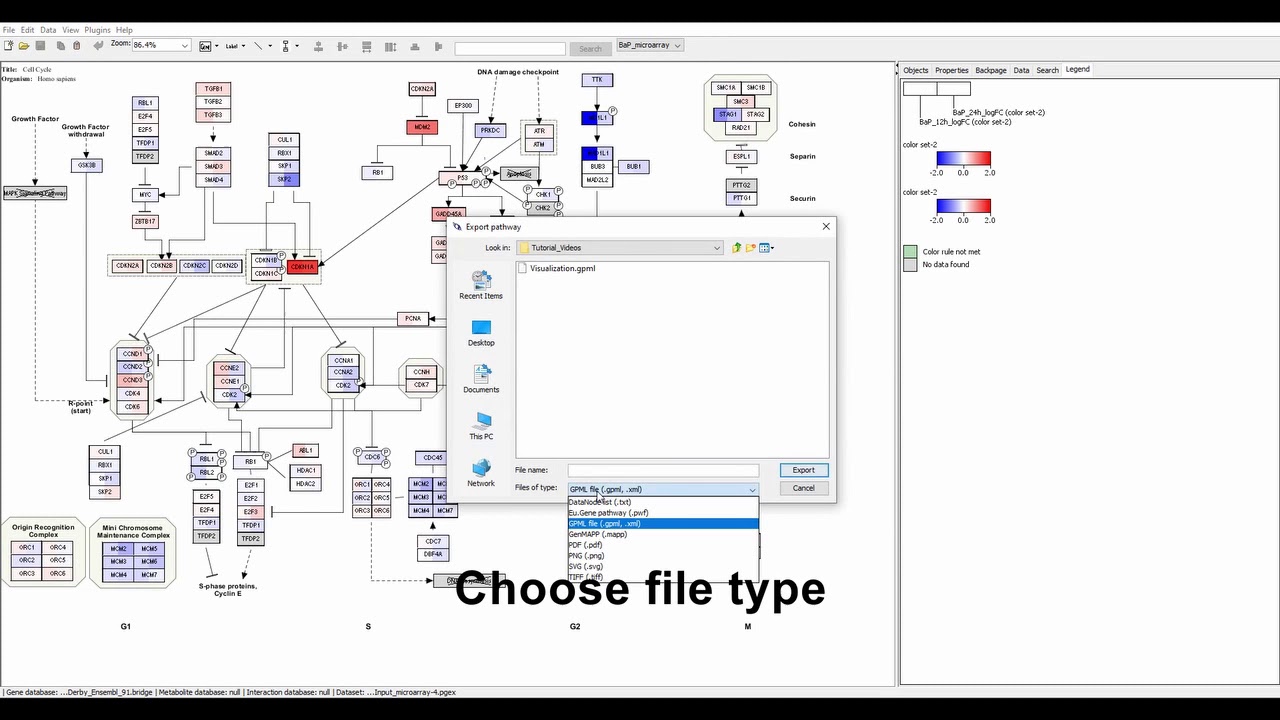This screenshot has height=720, width=1280.
Task: Click the align vertical centers icon
Action: [x=343, y=46]
